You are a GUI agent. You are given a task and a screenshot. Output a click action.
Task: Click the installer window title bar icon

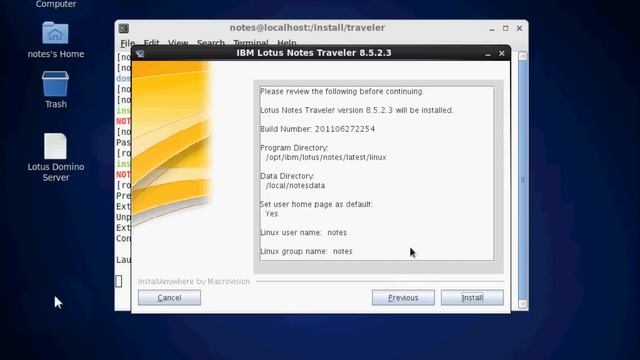click(x=140, y=53)
